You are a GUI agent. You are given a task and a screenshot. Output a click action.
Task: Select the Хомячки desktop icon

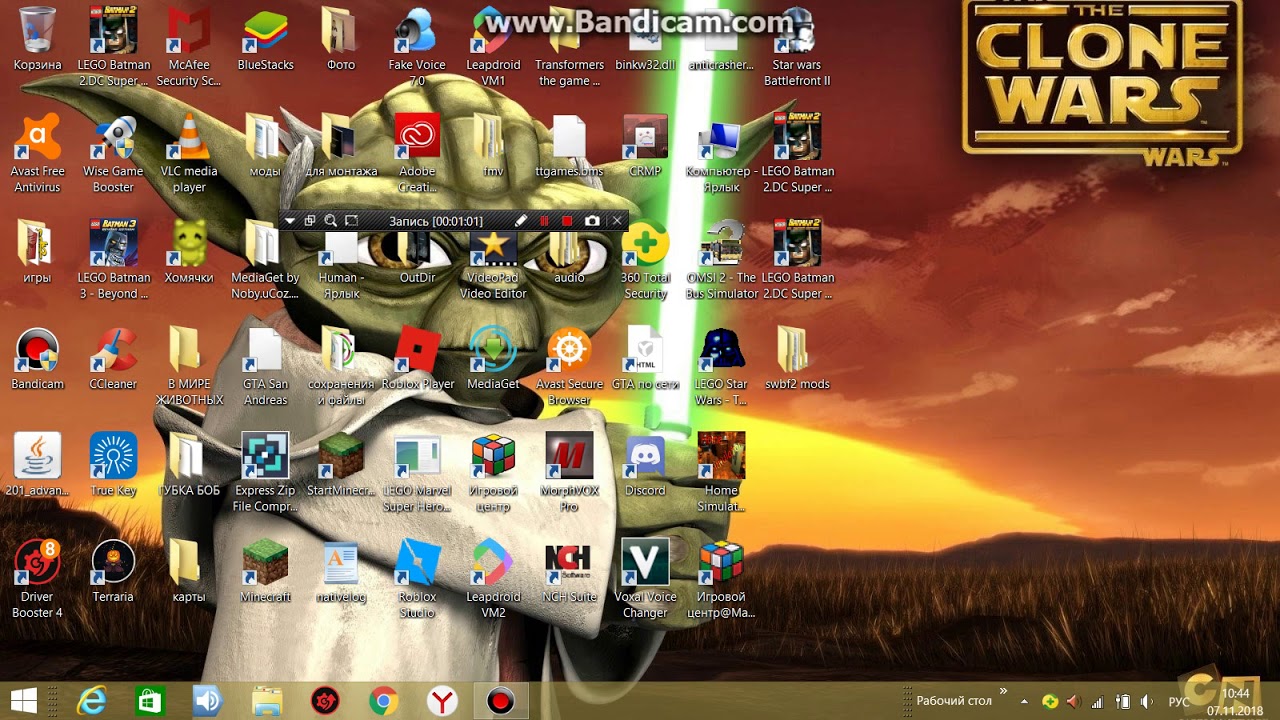tap(189, 252)
